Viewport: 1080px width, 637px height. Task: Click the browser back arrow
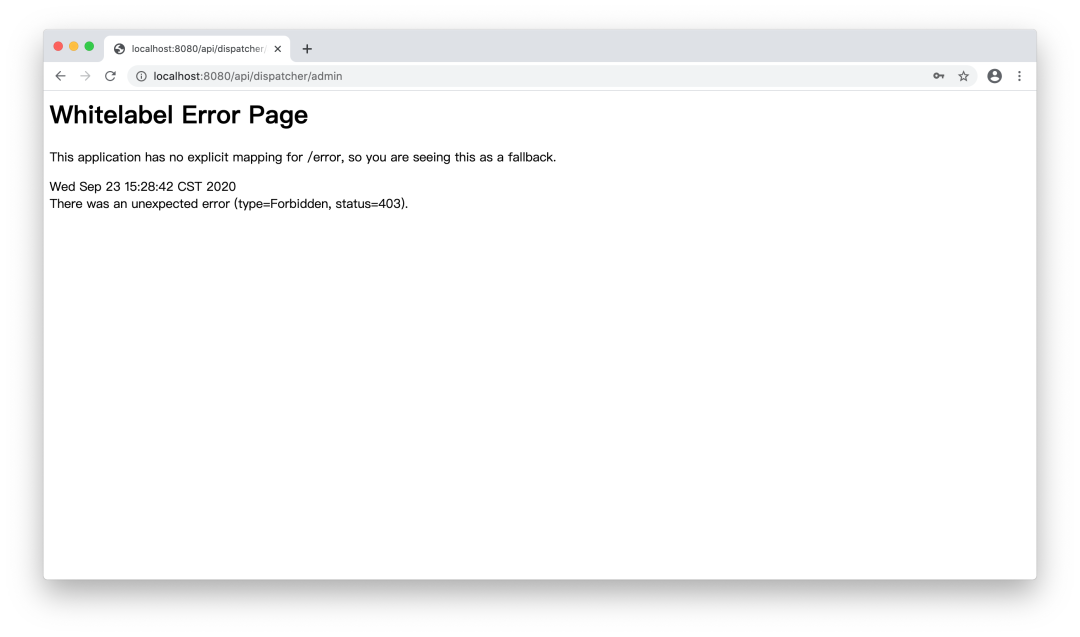[61, 76]
